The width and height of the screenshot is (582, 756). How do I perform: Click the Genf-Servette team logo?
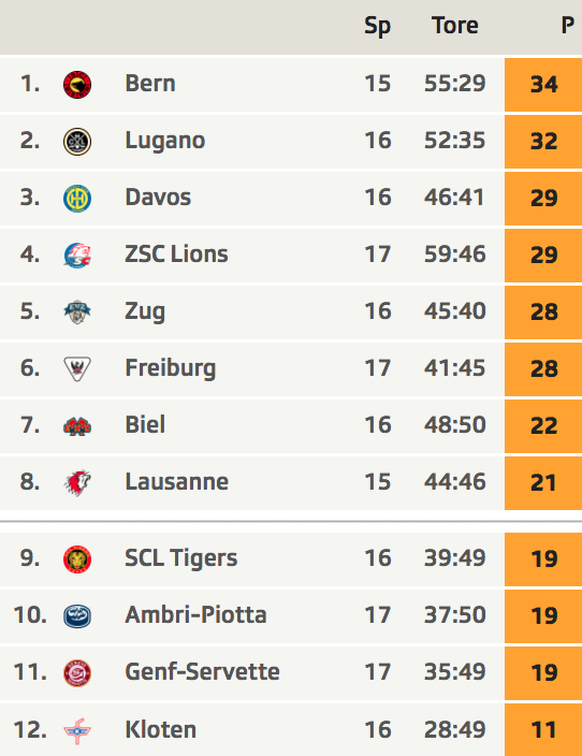click(x=77, y=673)
